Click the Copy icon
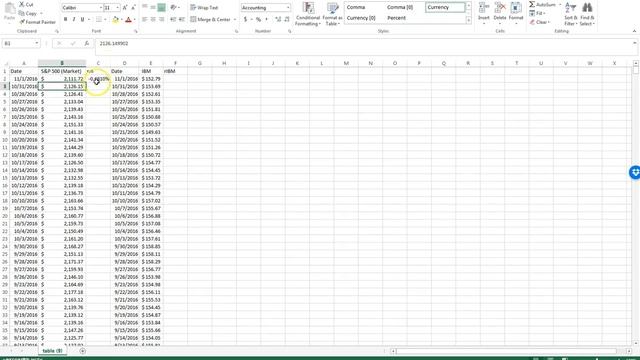 point(22,13)
